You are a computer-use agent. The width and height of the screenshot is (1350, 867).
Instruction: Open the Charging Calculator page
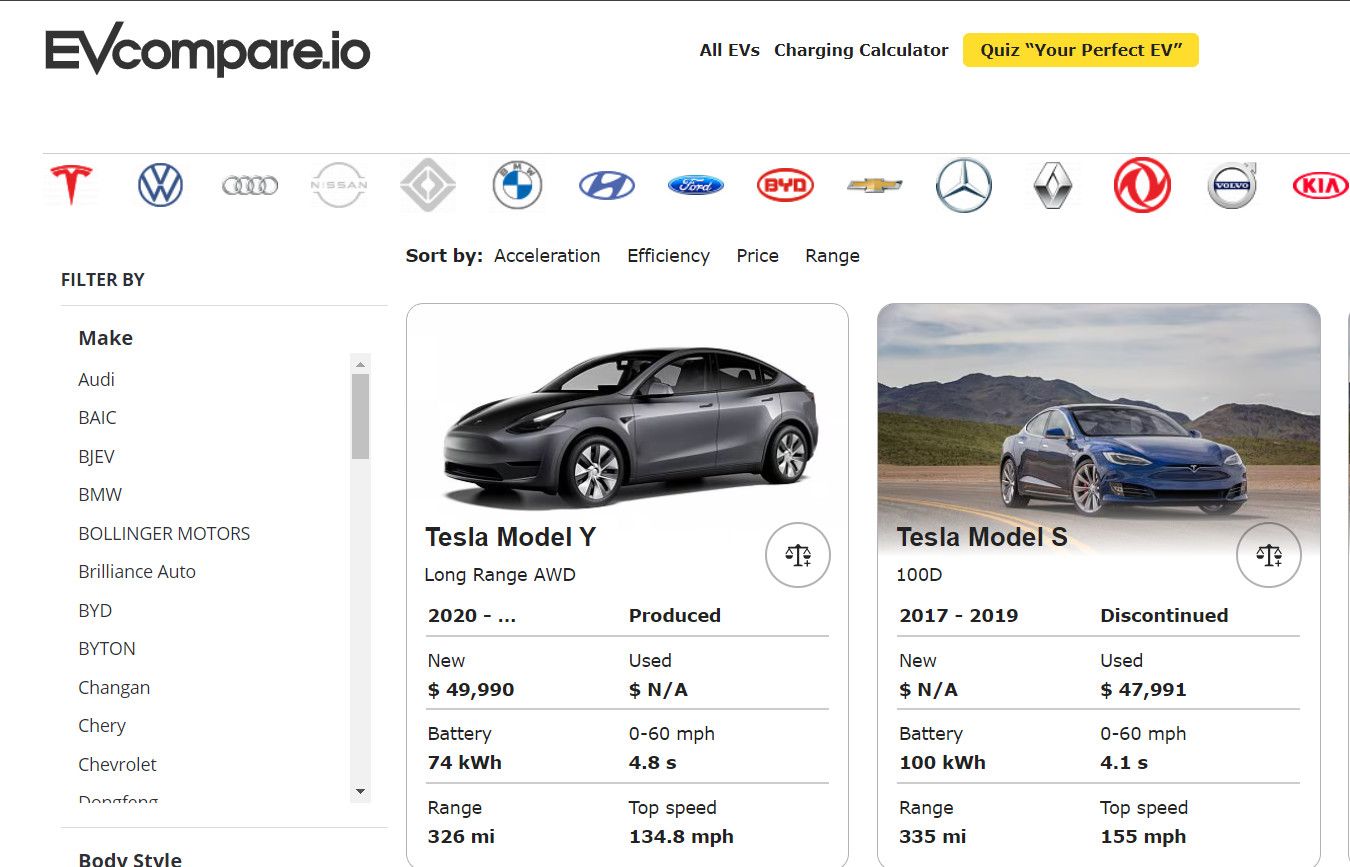click(x=861, y=50)
